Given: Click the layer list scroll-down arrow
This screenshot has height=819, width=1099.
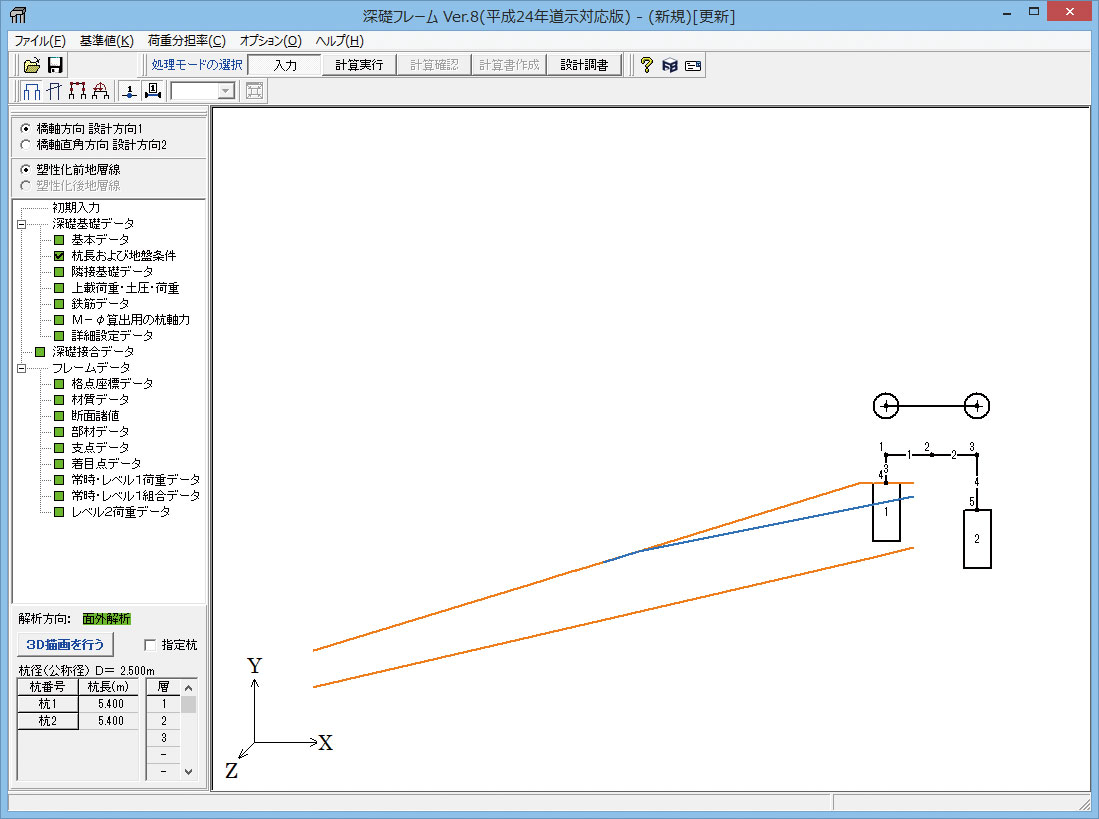Looking at the screenshot, I should [x=188, y=771].
